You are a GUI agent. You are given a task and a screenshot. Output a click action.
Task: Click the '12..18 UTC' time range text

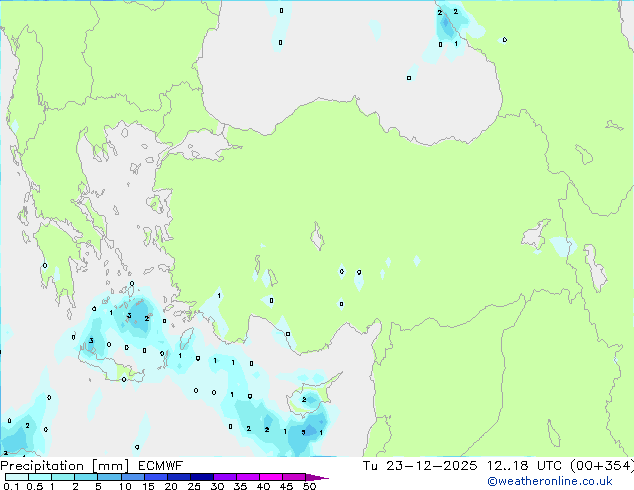(x=524, y=466)
